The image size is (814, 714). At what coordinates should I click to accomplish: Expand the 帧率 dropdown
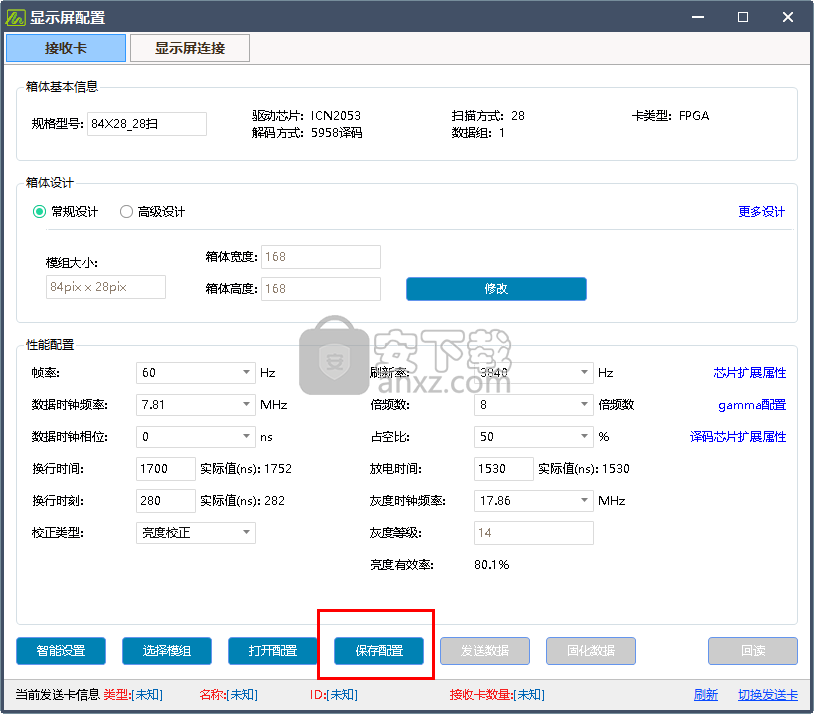click(196, 373)
